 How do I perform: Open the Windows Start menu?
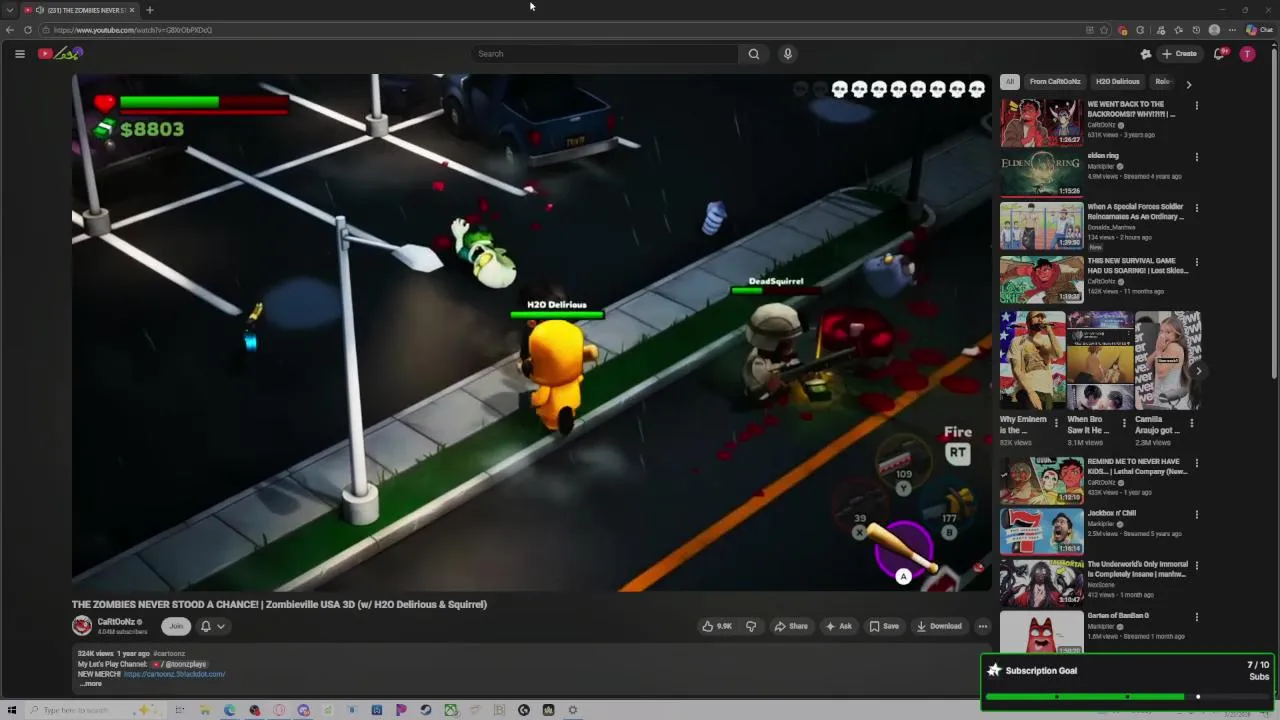[x=12, y=710]
